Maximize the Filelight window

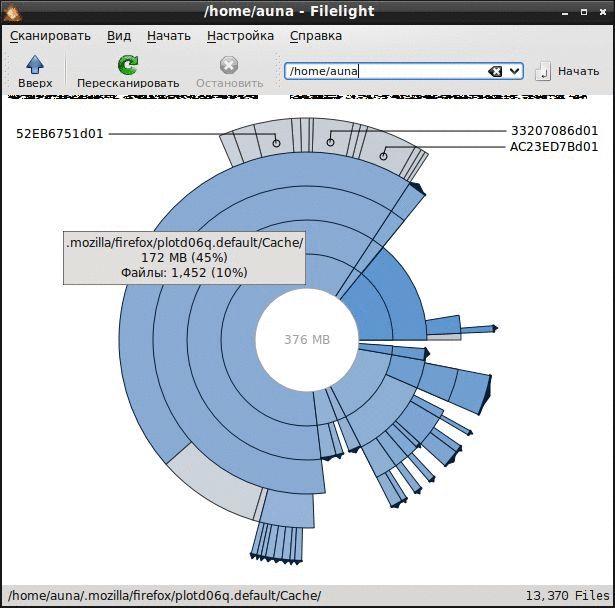584,12
